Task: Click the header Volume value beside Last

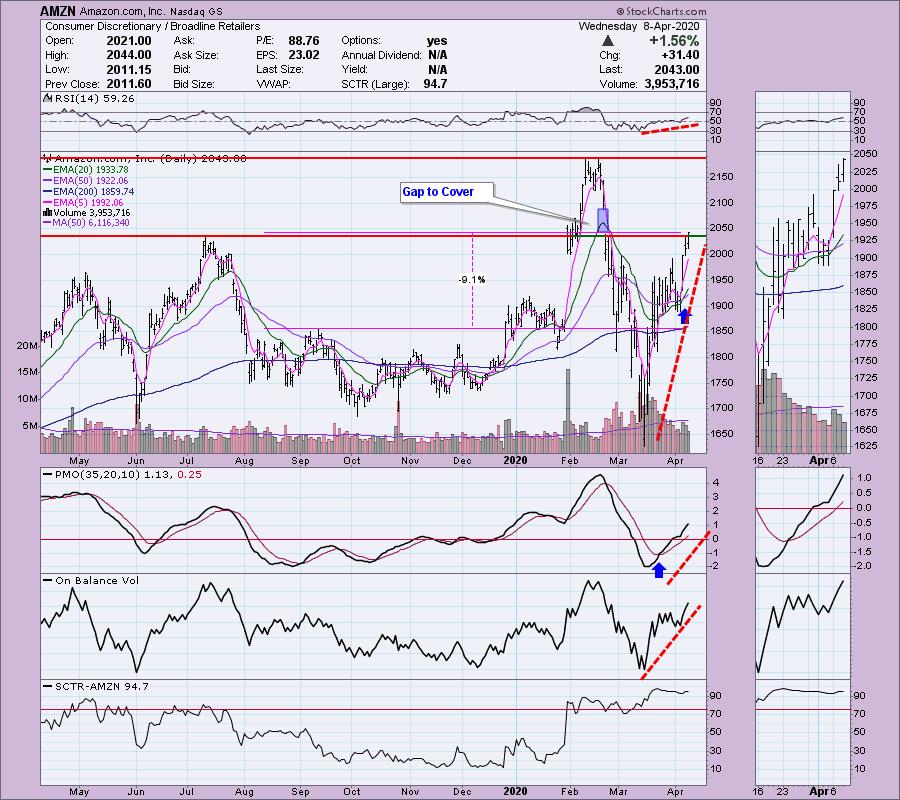Action: coord(671,84)
